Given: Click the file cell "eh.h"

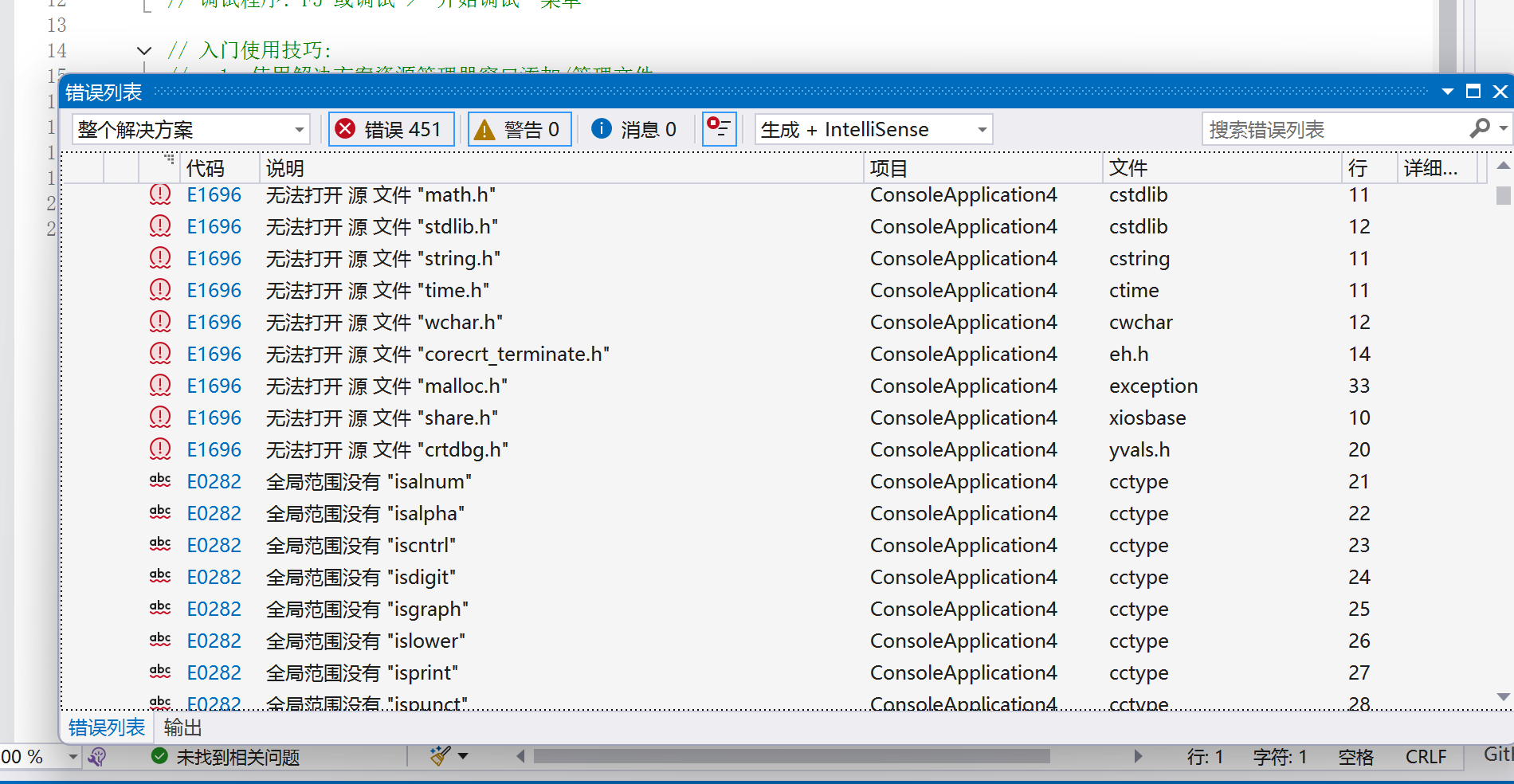Looking at the screenshot, I should (x=1128, y=355).
